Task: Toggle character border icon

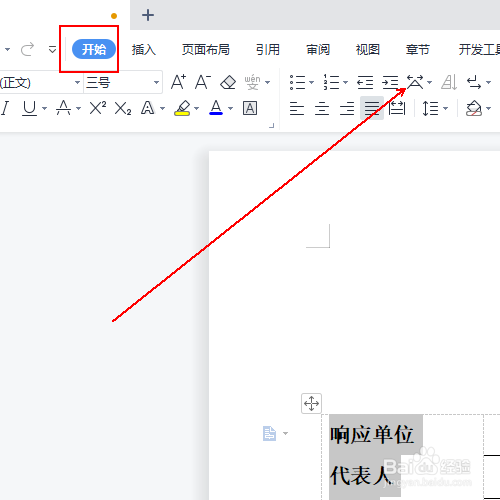Action: click(x=250, y=108)
